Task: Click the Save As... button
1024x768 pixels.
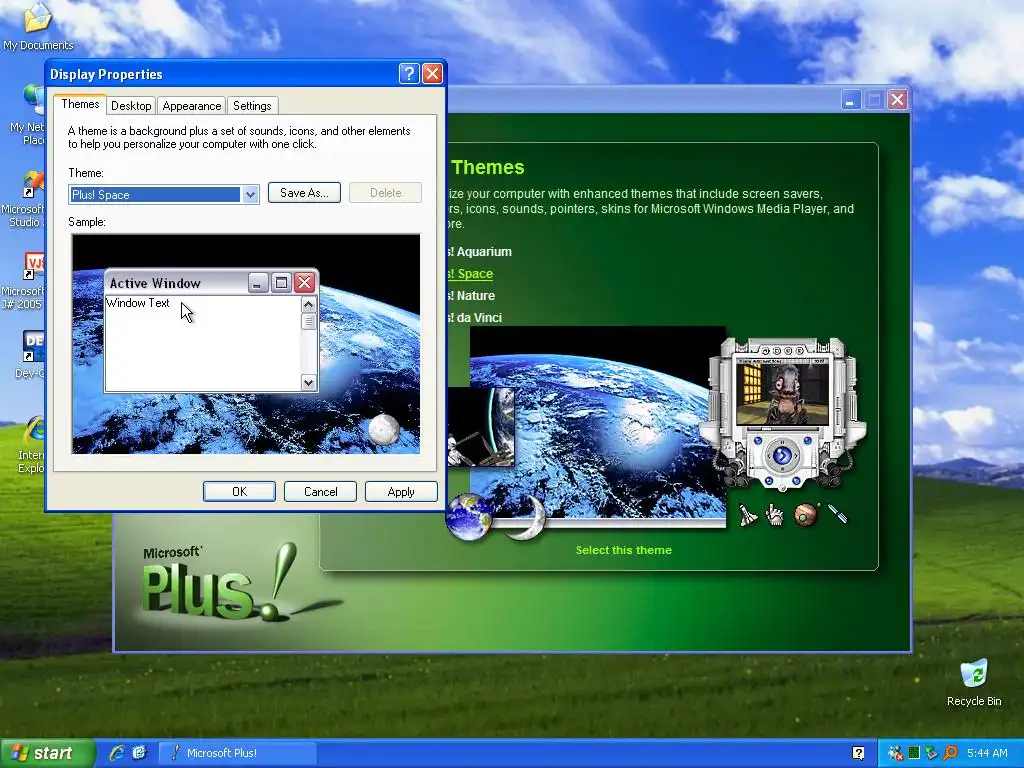Action: pos(304,193)
